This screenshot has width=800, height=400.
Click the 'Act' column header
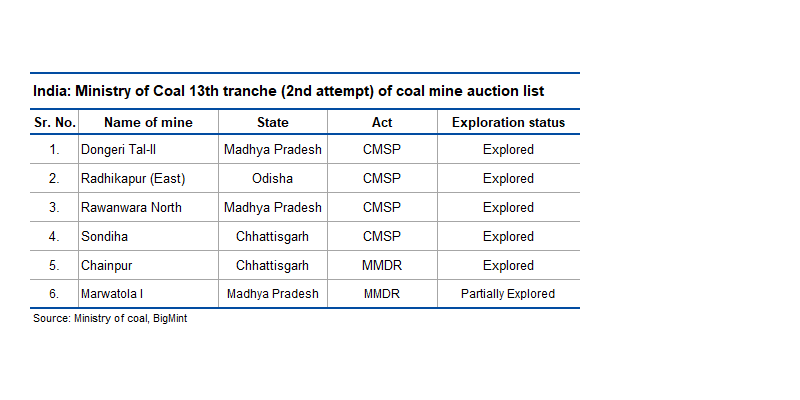click(381, 123)
